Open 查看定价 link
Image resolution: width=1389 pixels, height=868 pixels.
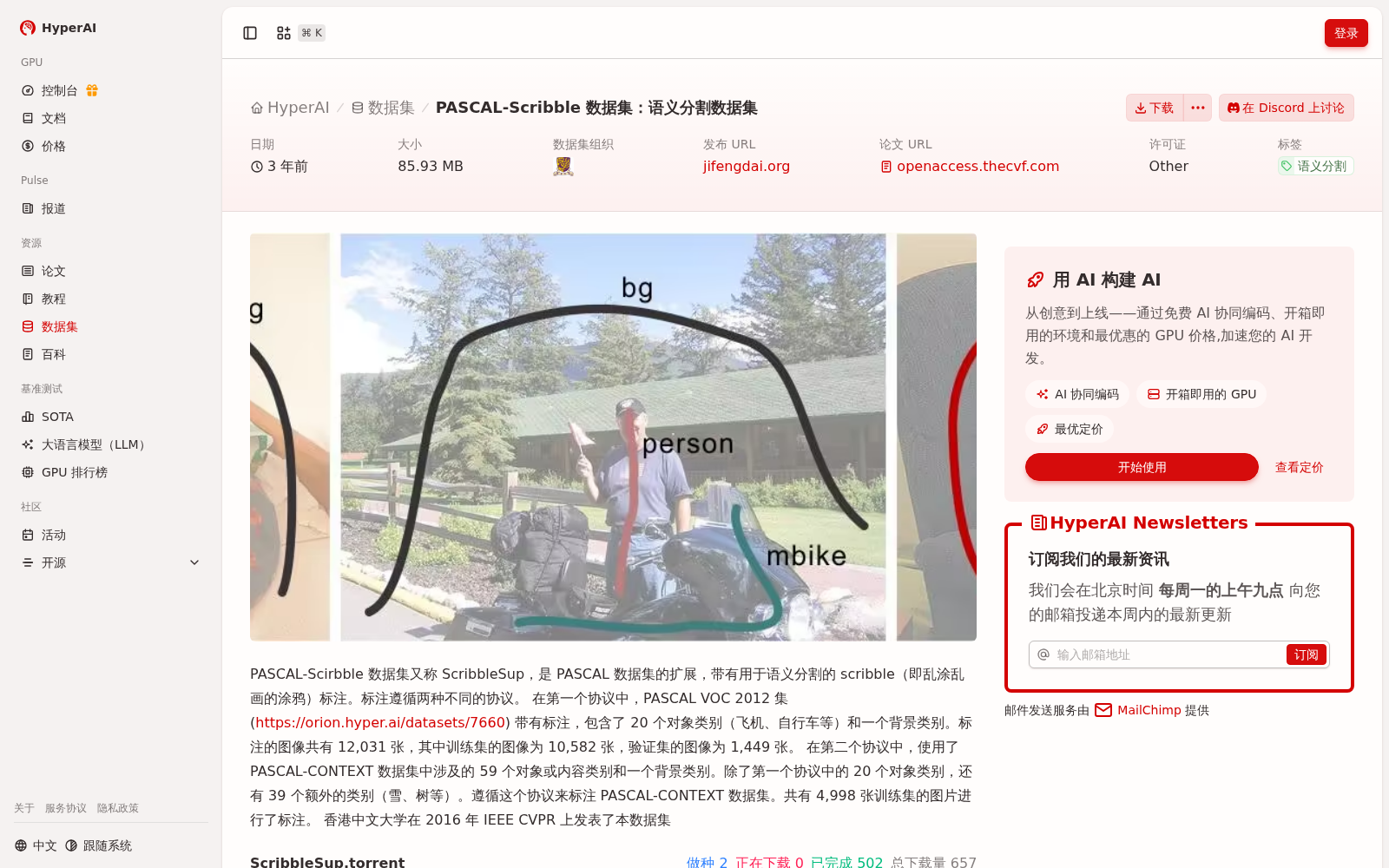[x=1299, y=467]
